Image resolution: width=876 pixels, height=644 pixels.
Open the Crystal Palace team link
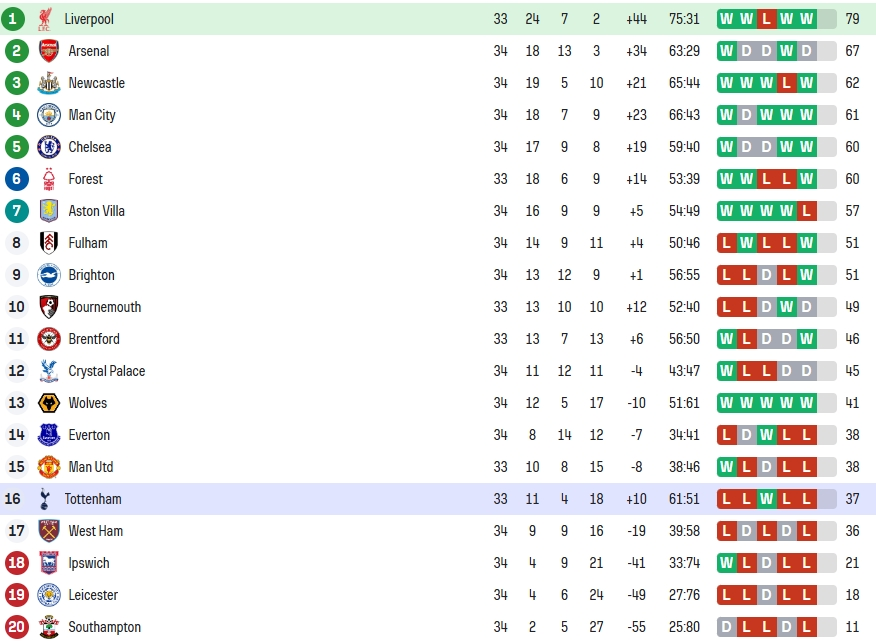107,371
